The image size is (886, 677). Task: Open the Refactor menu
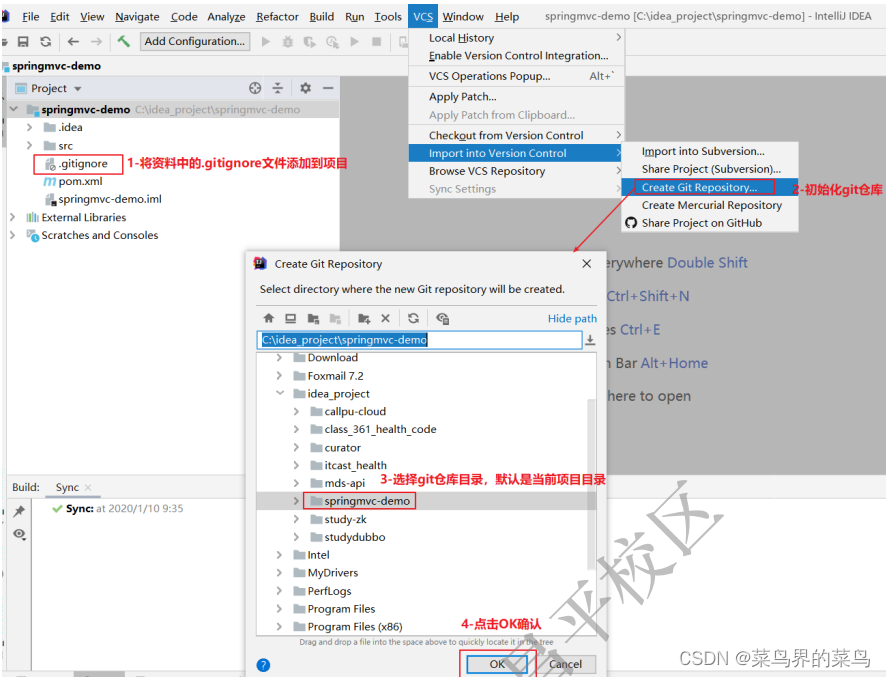click(277, 17)
